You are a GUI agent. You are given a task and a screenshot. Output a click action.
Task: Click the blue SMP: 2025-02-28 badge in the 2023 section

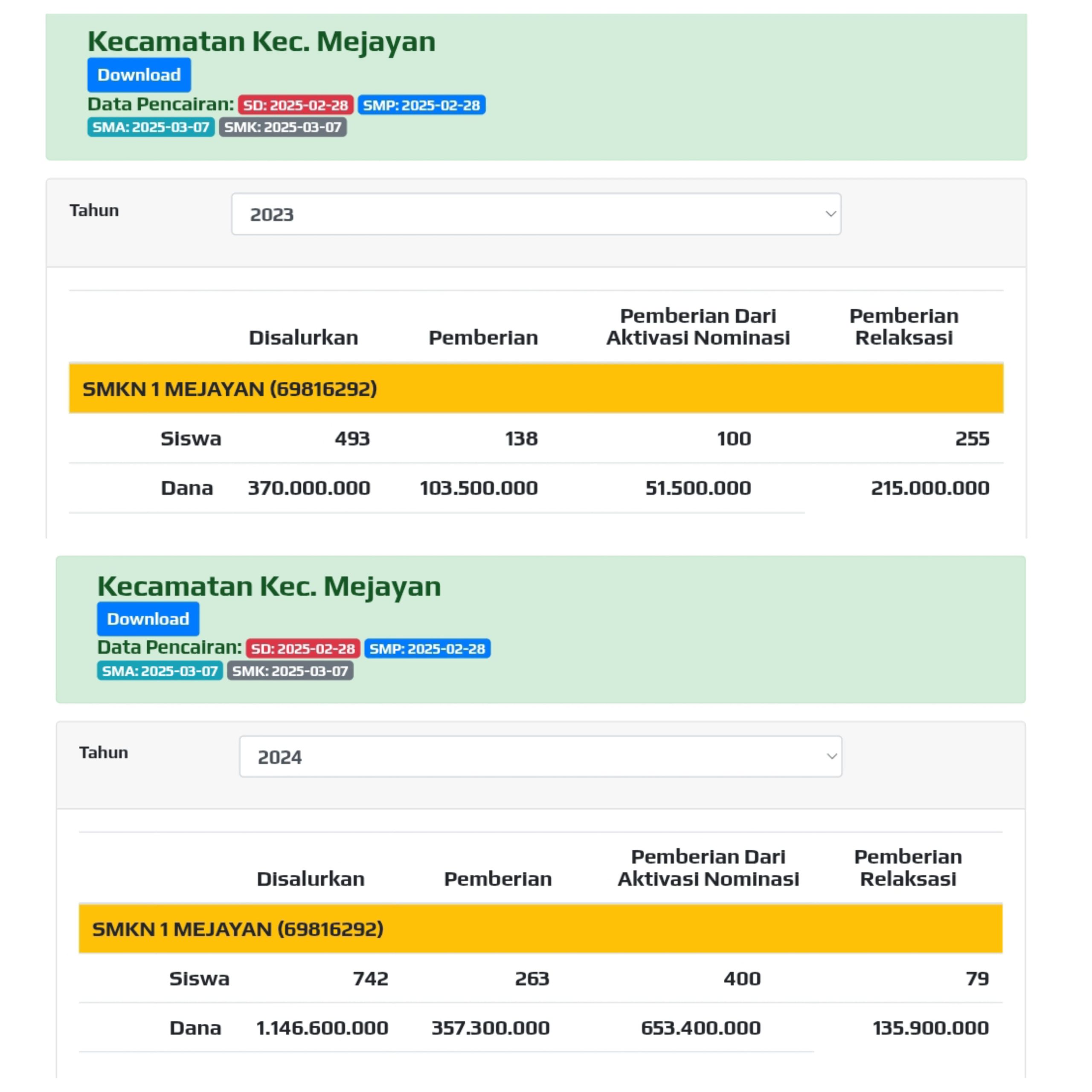tap(421, 105)
